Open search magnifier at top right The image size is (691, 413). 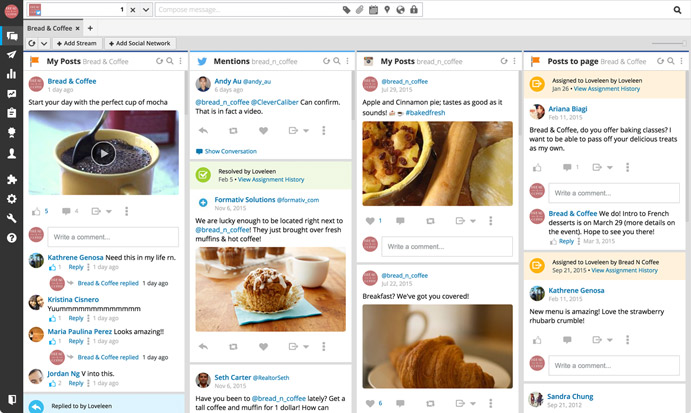click(677, 10)
